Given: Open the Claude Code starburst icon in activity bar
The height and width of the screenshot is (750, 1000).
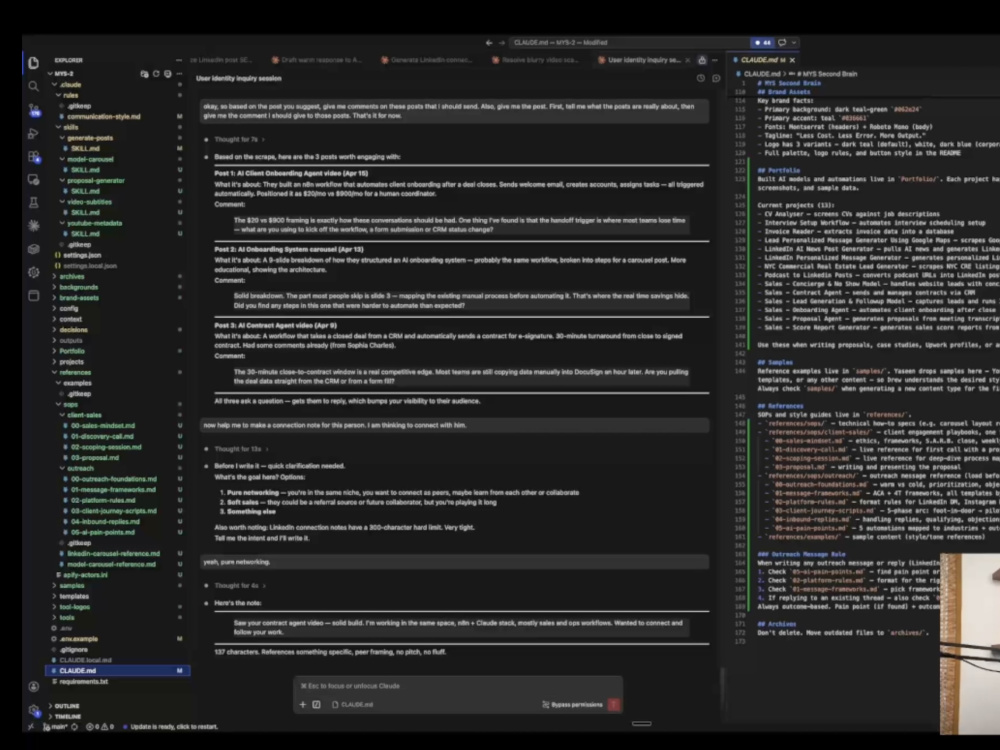Looking at the screenshot, I should pyautogui.click(x=34, y=226).
